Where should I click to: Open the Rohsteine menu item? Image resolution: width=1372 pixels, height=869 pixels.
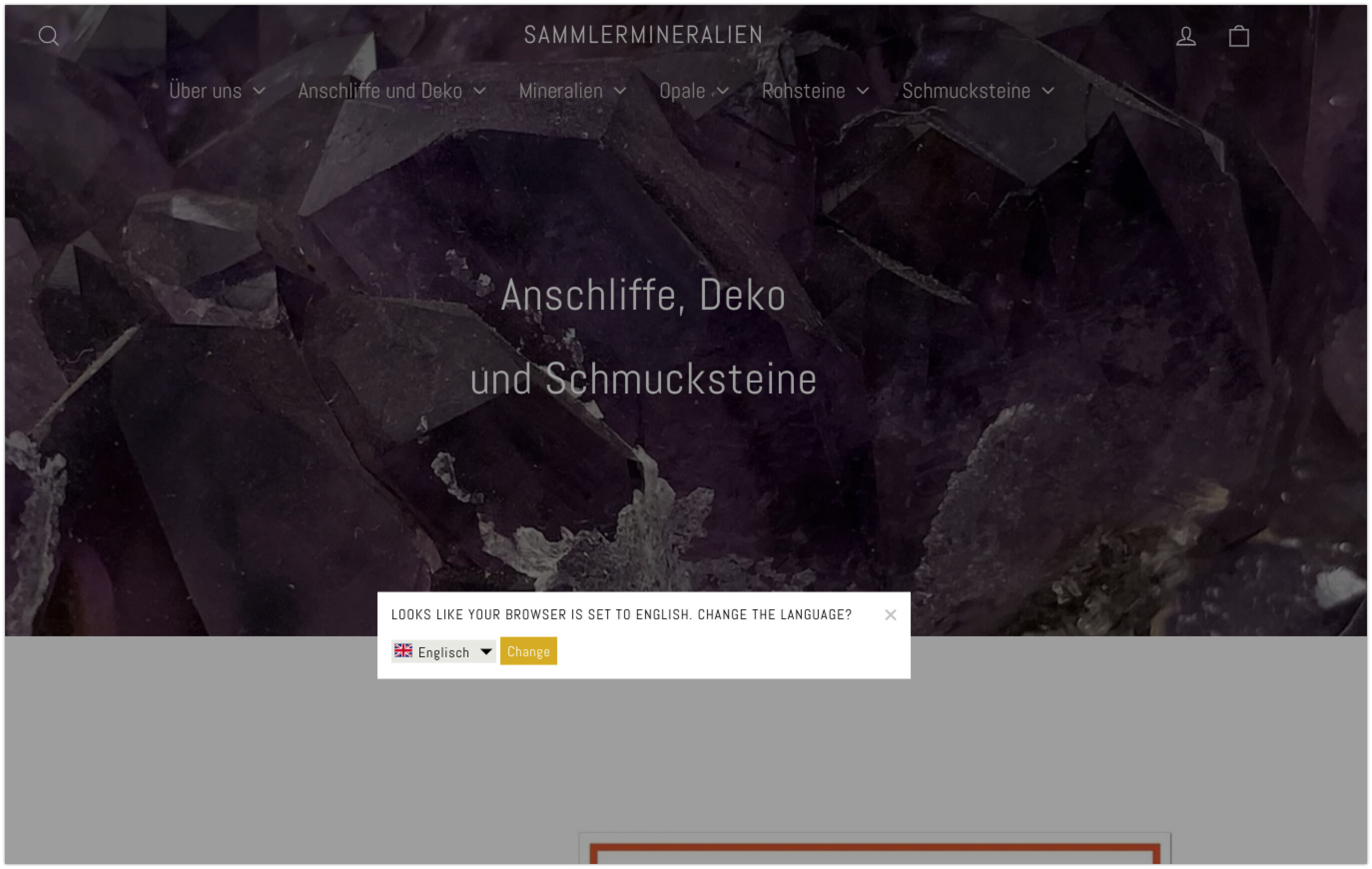(x=803, y=91)
